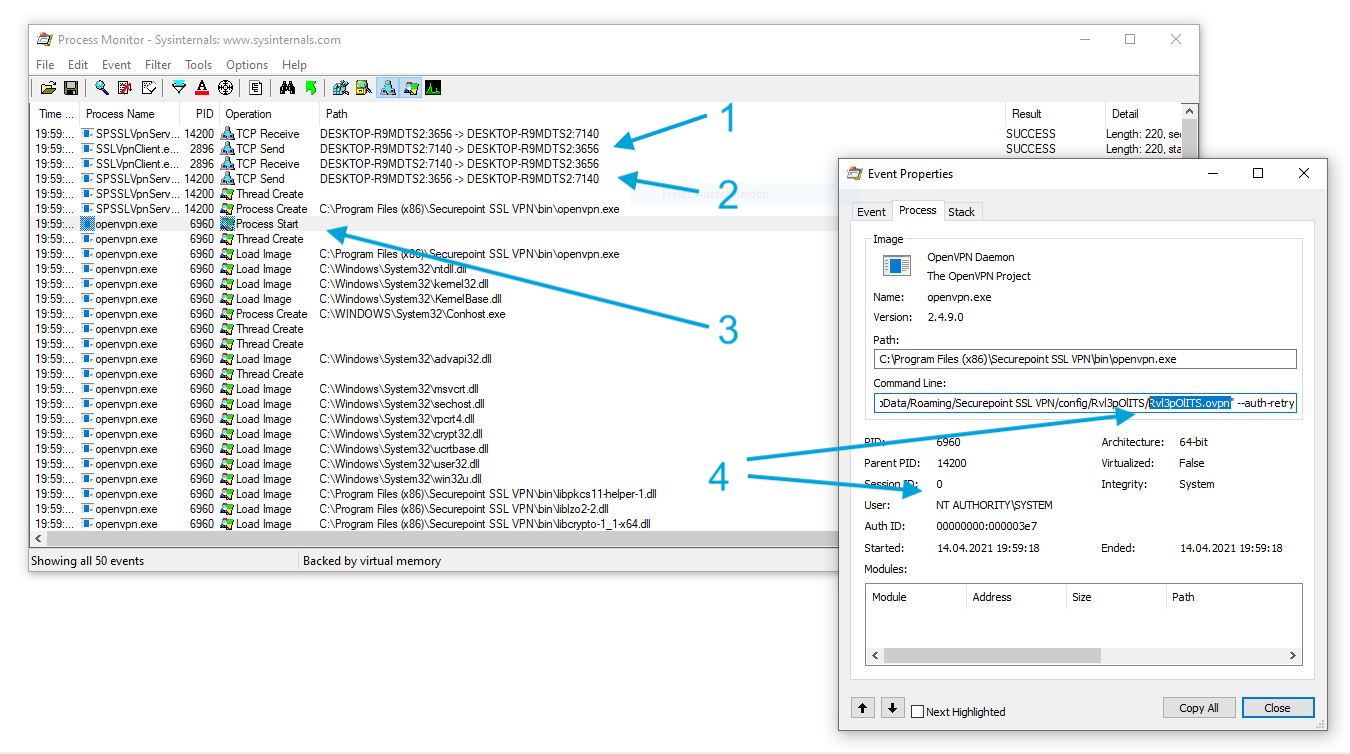This screenshot has width=1350, height=754.
Task: Toggle Show Registry Activity in toolbar
Action: tap(340, 88)
